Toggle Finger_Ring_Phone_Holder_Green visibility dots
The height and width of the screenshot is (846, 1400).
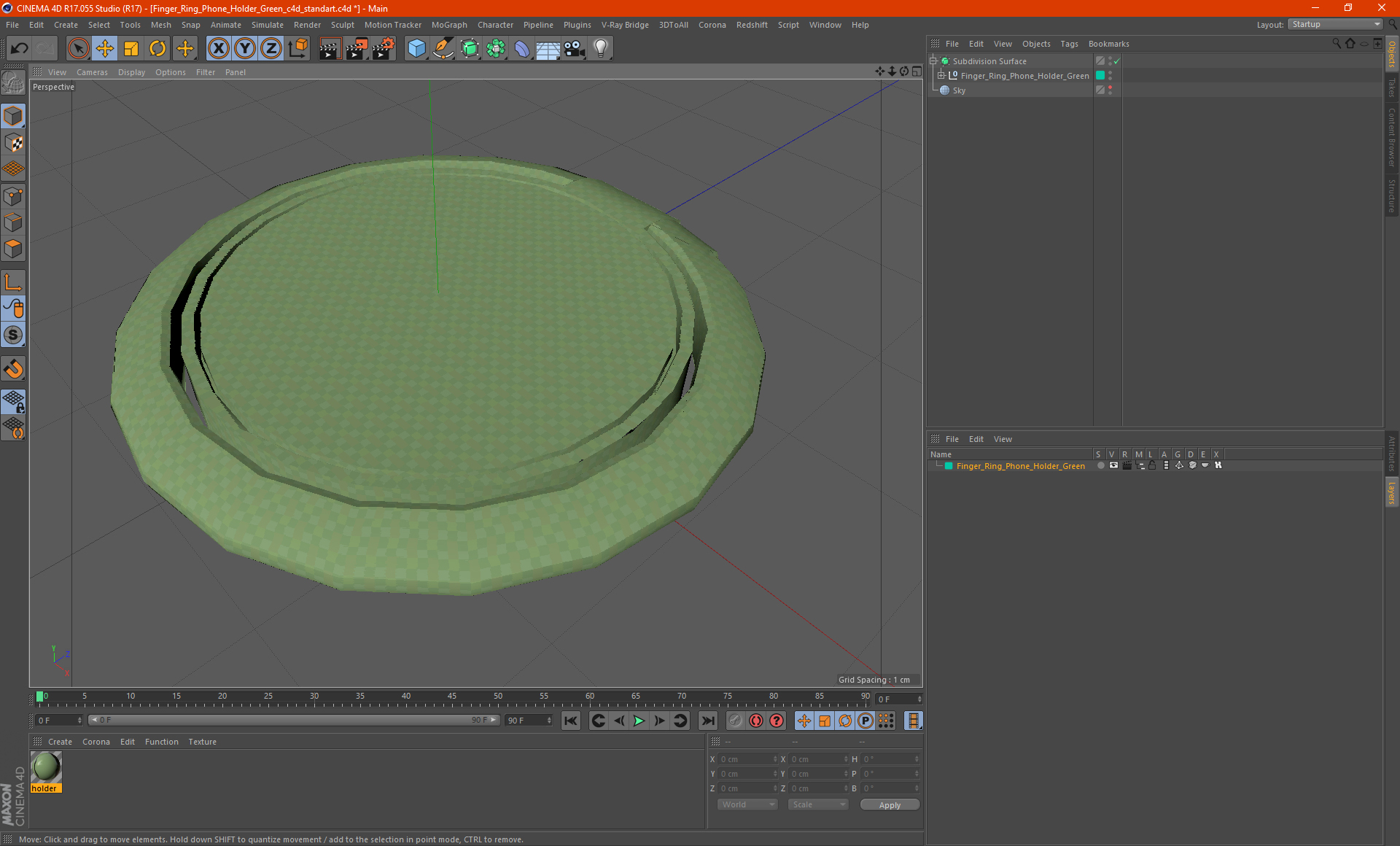(x=1110, y=76)
